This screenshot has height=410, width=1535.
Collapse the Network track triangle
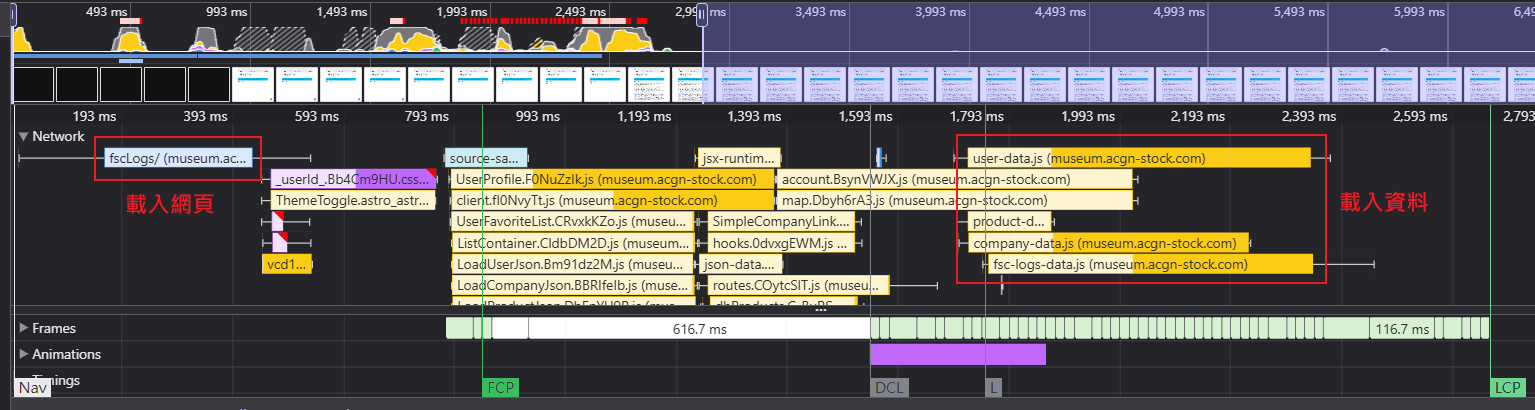(23, 137)
